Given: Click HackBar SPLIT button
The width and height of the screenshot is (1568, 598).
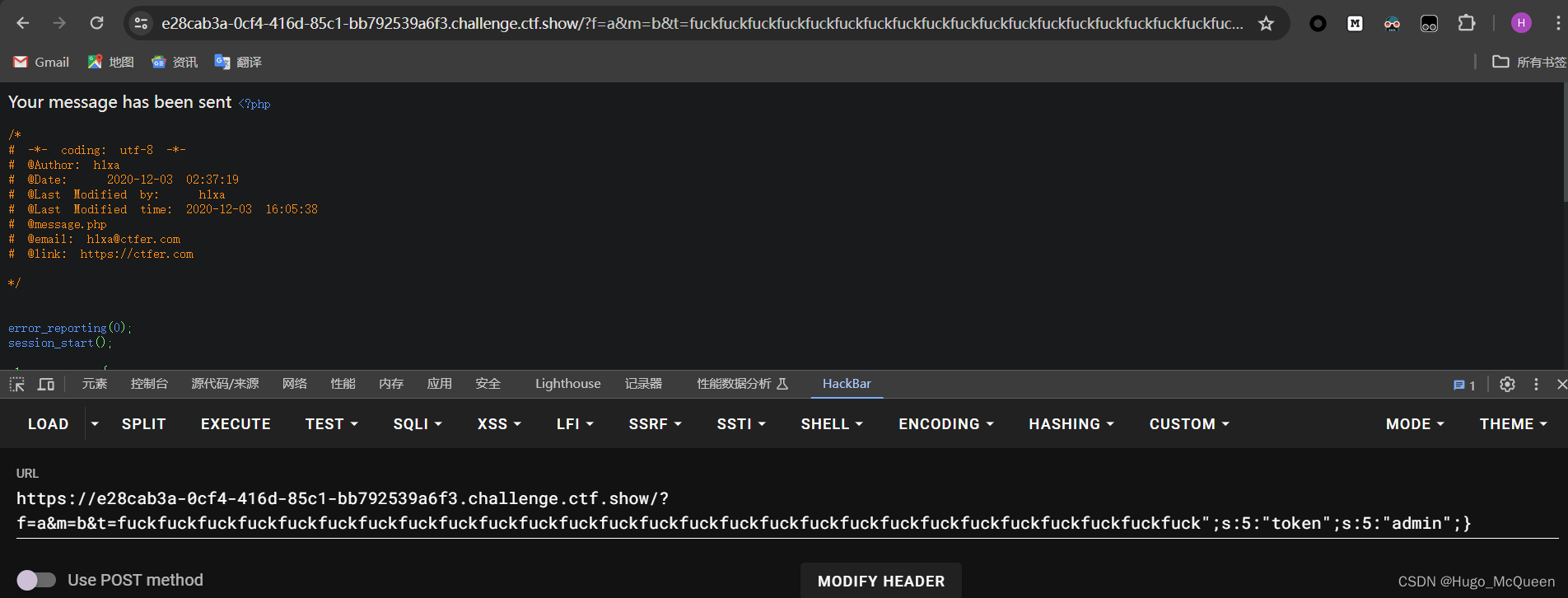Looking at the screenshot, I should [x=143, y=424].
